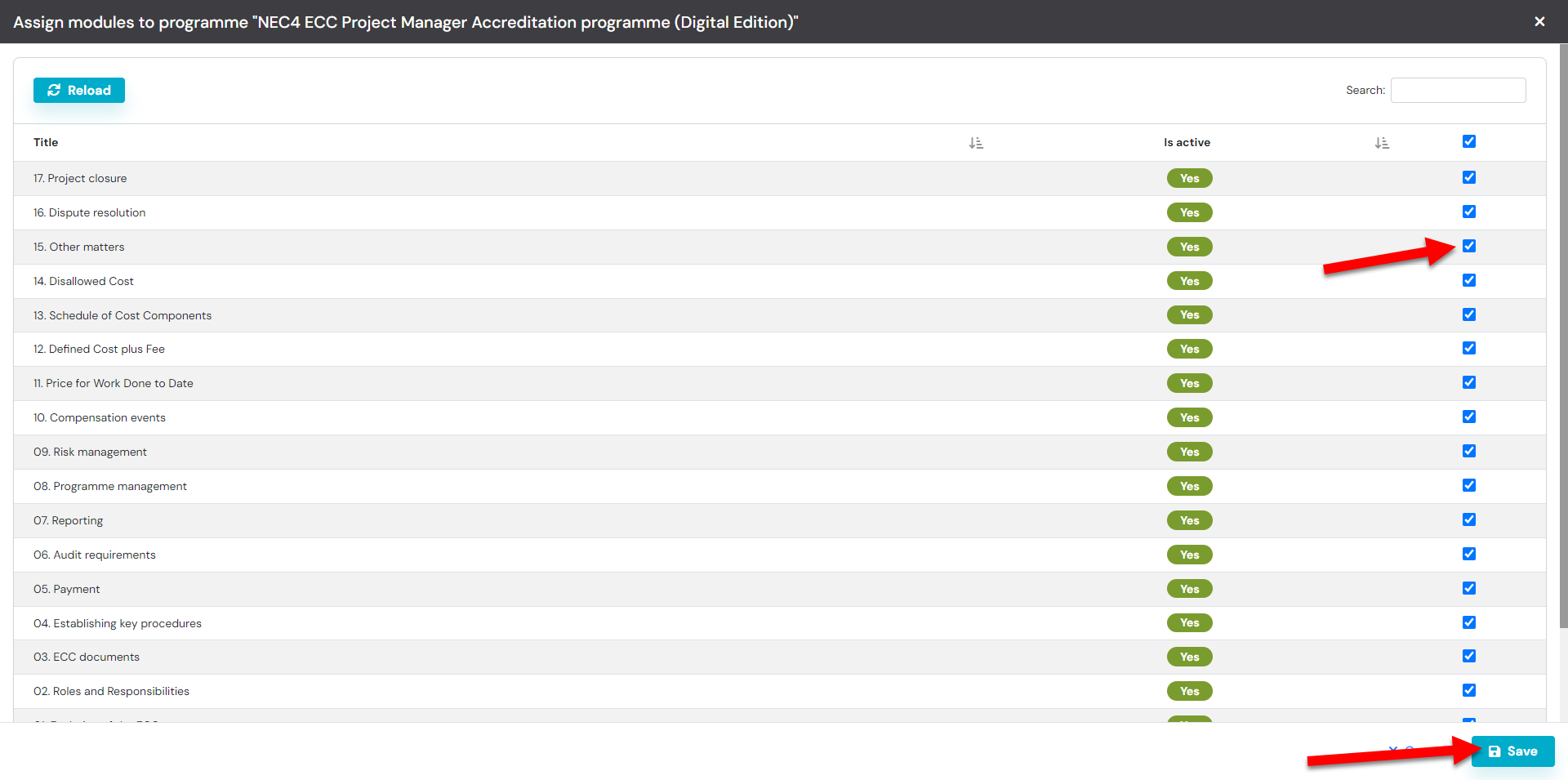
Task: Click the Yes badge for Payment
Action: [x=1189, y=589]
